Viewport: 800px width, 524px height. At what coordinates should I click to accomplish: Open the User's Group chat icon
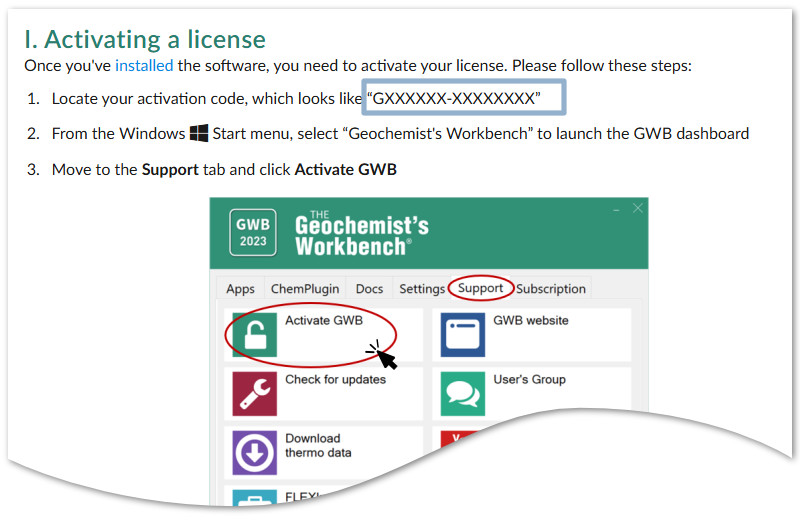click(463, 394)
